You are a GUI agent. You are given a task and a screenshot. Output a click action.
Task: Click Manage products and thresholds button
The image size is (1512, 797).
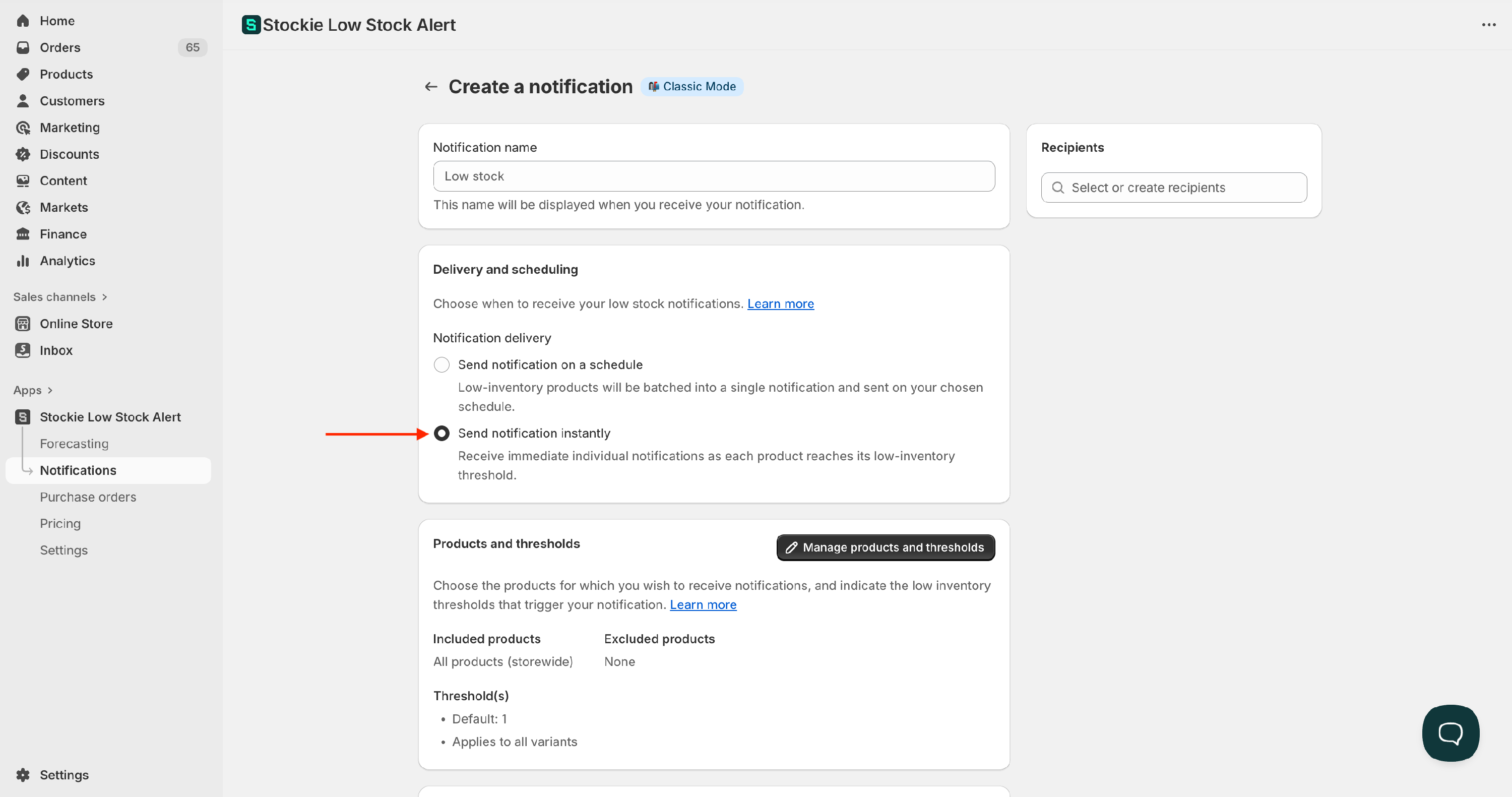[885, 547]
